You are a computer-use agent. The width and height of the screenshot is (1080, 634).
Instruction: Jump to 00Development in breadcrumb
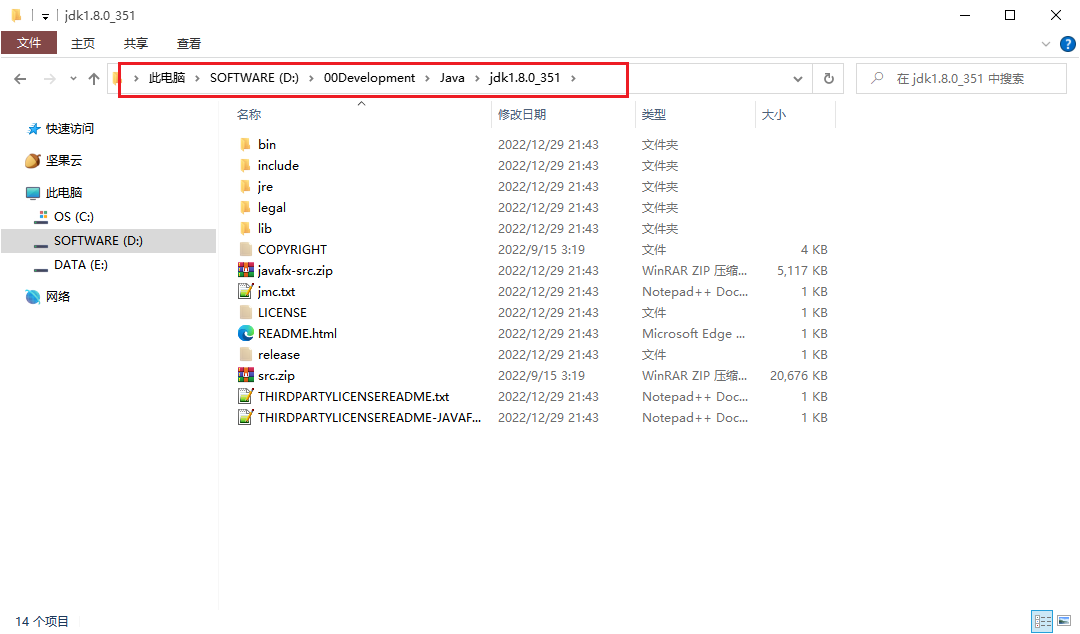point(369,78)
